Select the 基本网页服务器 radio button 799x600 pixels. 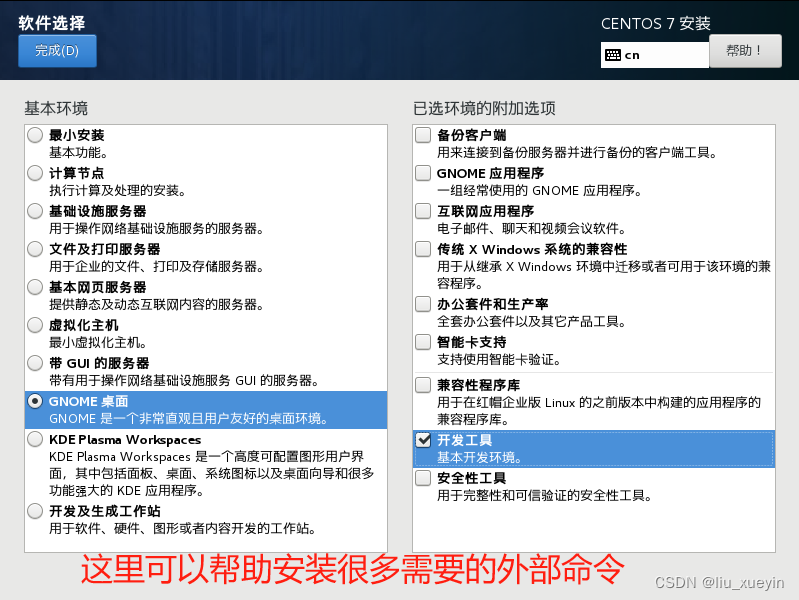point(35,287)
